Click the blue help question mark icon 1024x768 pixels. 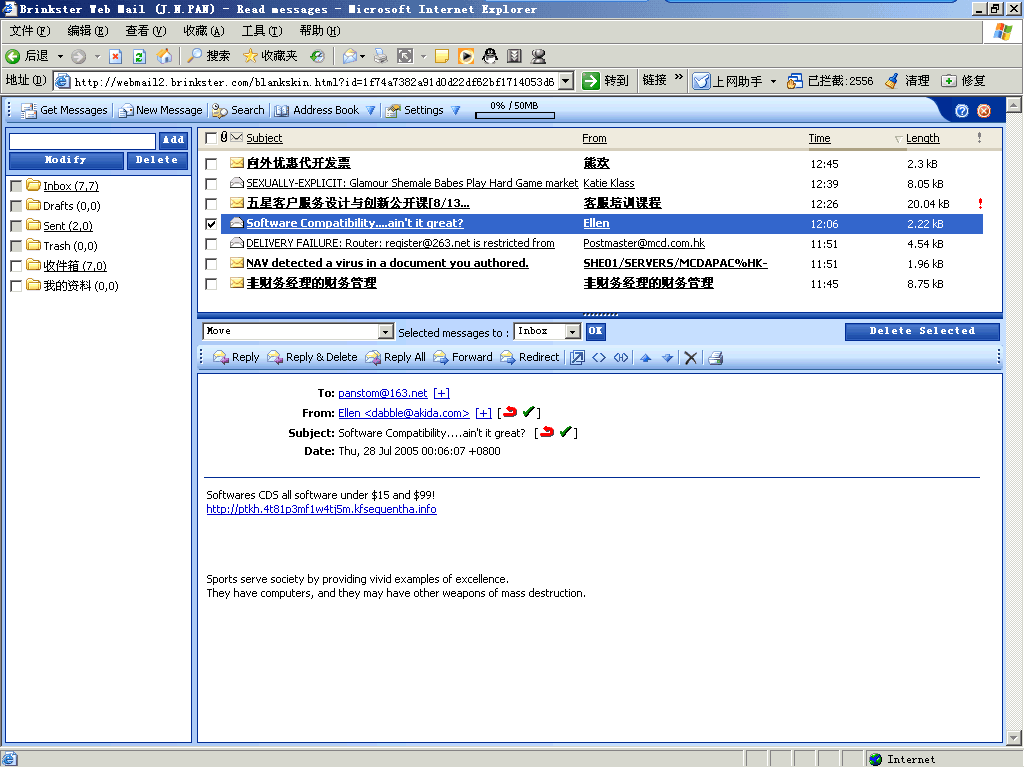click(x=961, y=111)
